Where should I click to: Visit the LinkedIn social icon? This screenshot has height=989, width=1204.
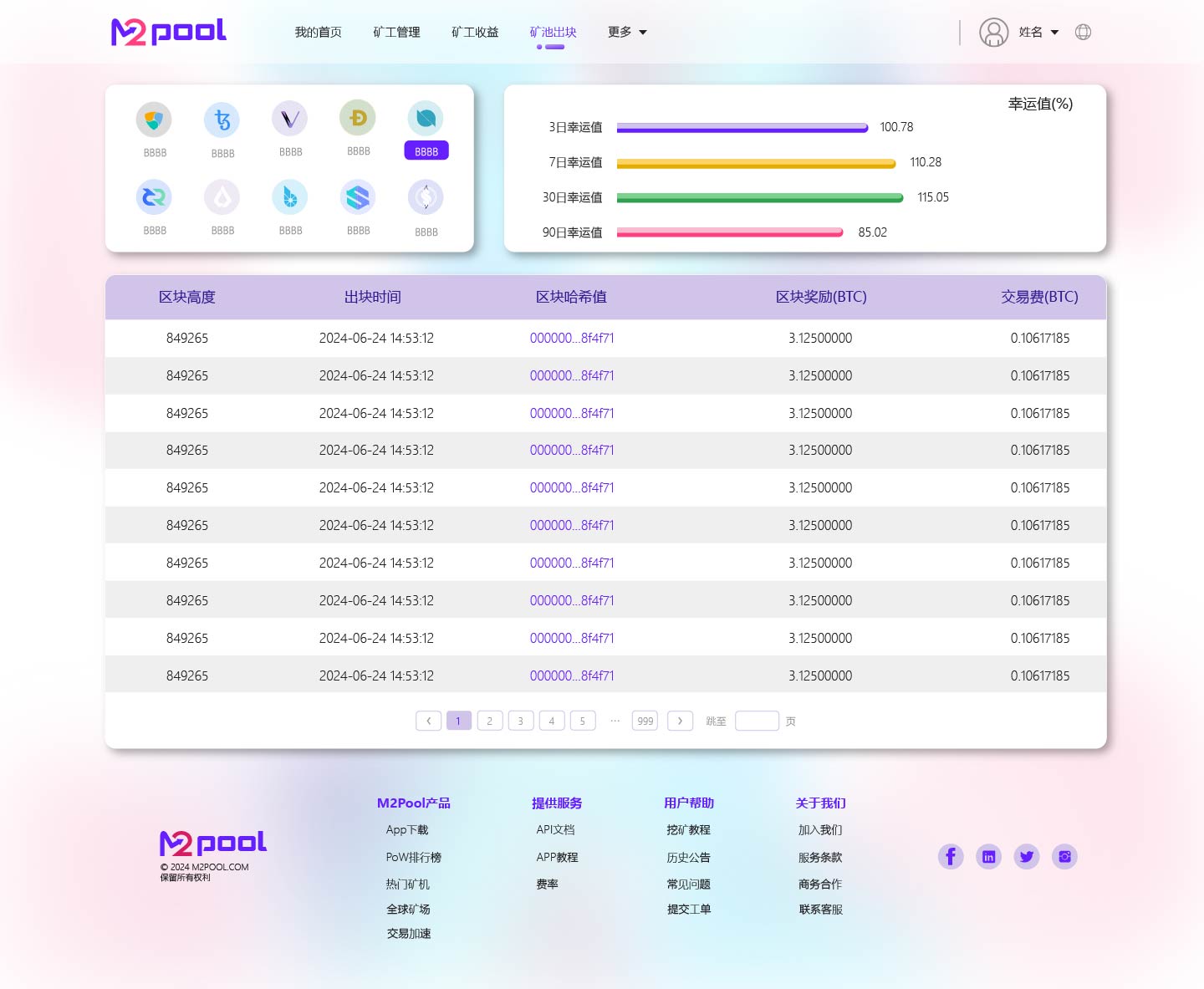point(988,857)
